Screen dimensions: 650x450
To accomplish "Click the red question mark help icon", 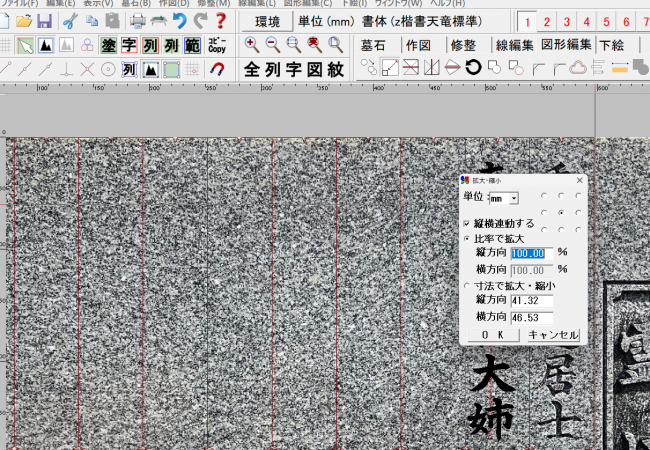I will [221, 21].
